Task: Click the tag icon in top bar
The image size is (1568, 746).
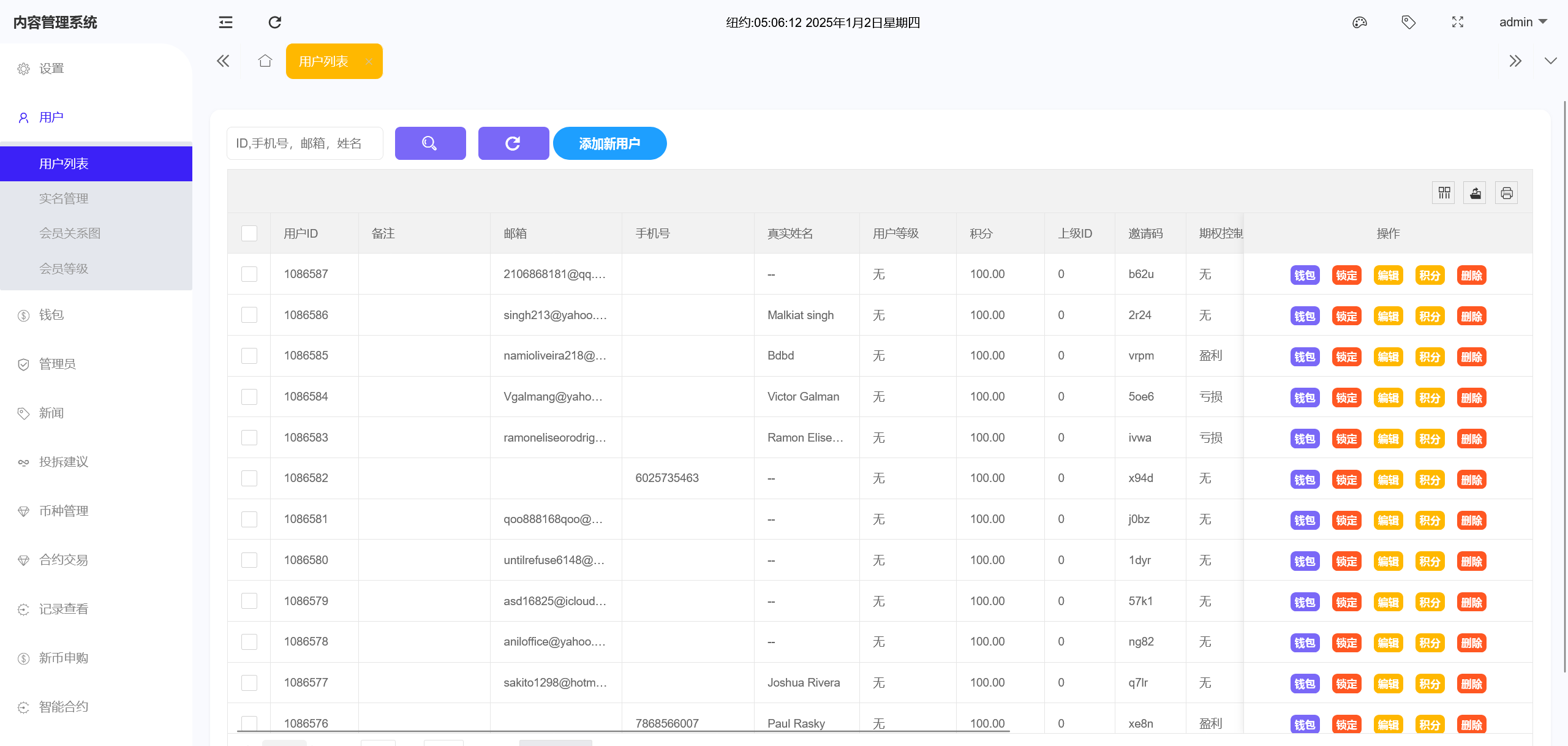Action: click(1408, 23)
